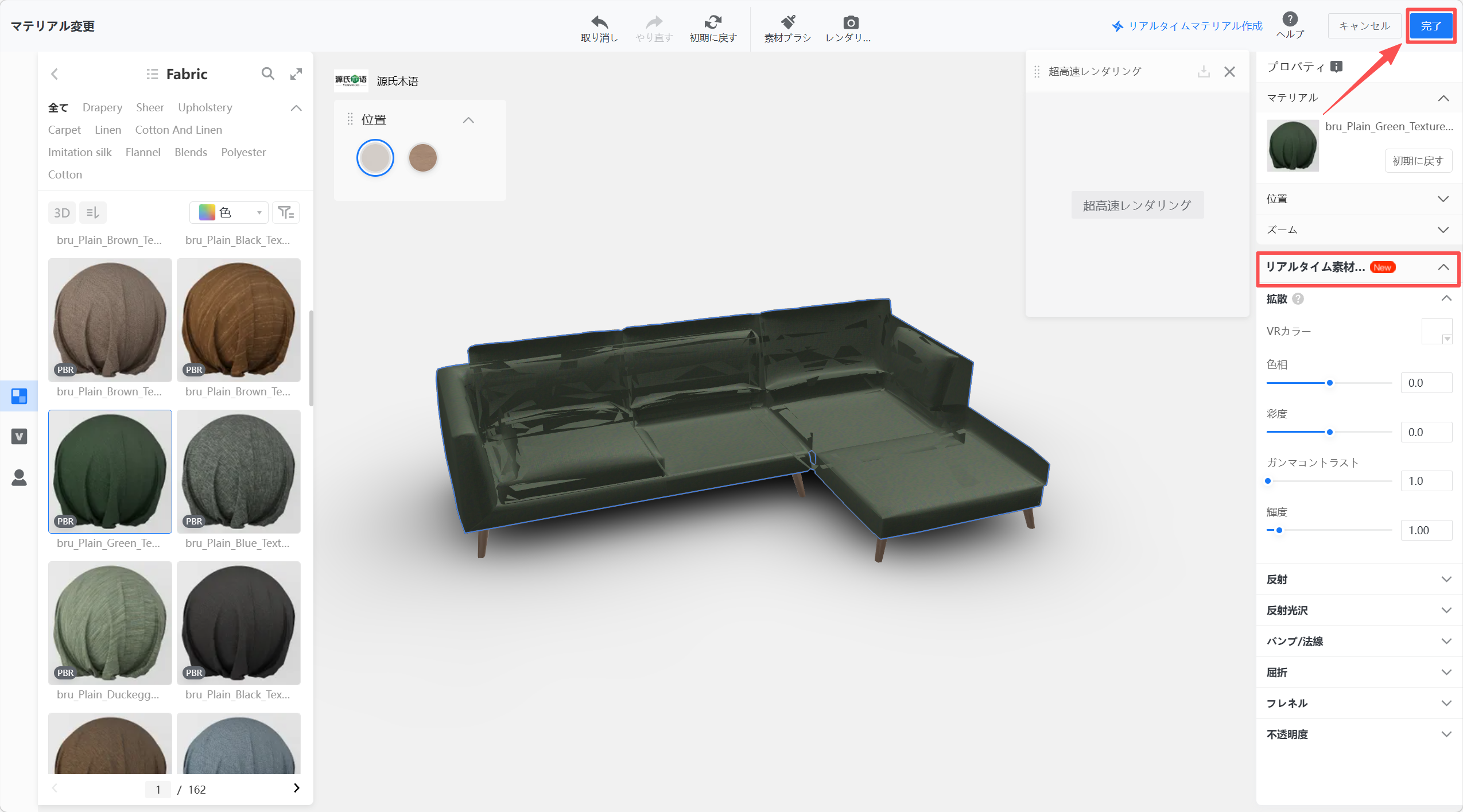Image resolution: width=1463 pixels, height=812 pixels.
Task: Expand the material panel to full size
Action: (296, 73)
